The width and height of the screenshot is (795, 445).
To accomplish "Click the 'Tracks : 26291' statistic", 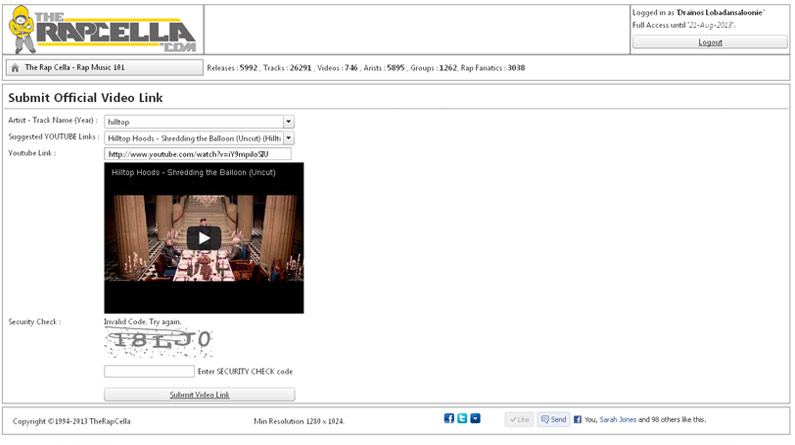I will pyautogui.click(x=287, y=67).
